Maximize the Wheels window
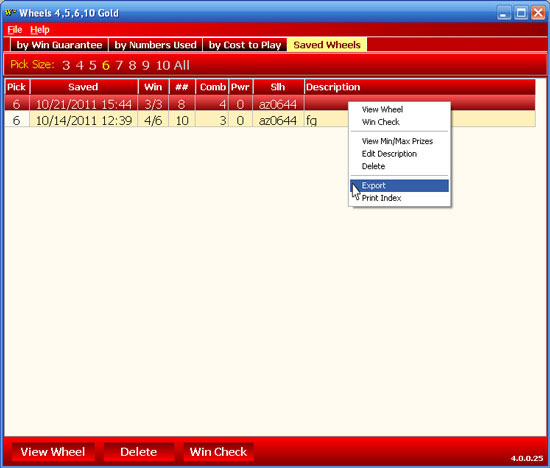The width and height of the screenshot is (550, 468). tap(521, 13)
